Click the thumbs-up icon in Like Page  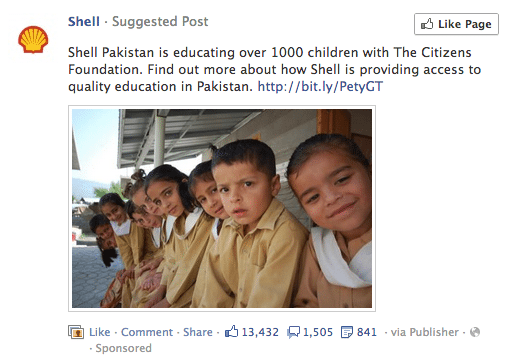pyautogui.click(x=427, y=24)
